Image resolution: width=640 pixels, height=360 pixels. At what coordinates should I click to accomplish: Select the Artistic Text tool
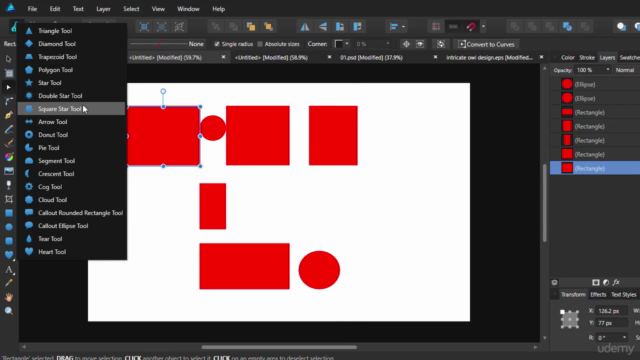(9, 269)
